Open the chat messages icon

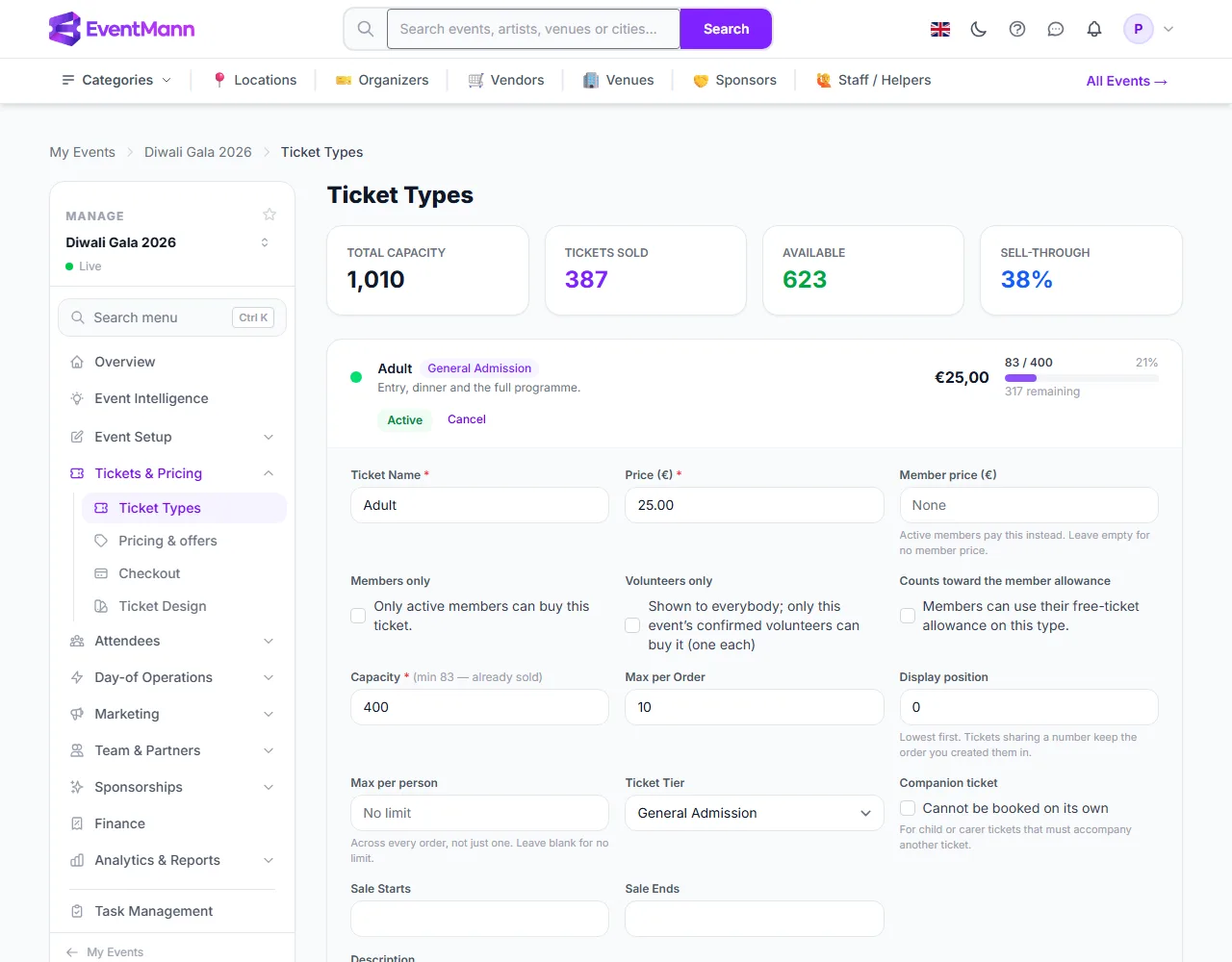pos(1056,29)
